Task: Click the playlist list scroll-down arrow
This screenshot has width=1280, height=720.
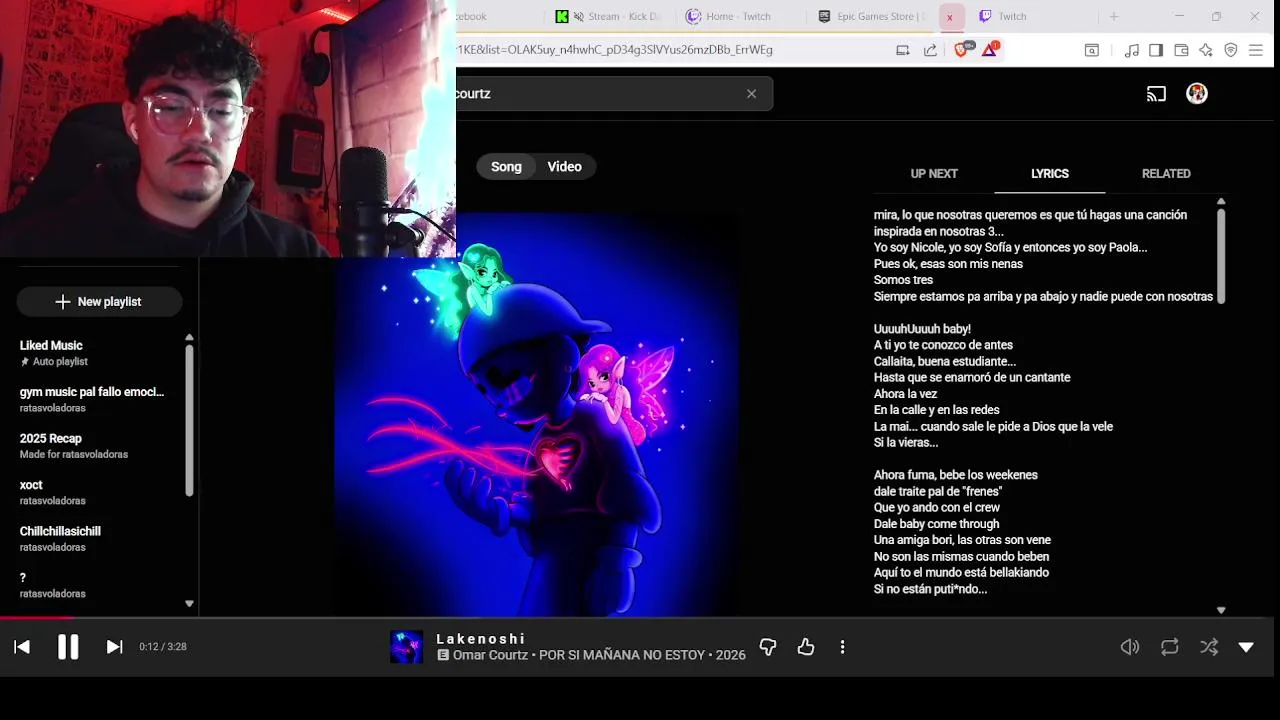Action: tap(189, 604)
